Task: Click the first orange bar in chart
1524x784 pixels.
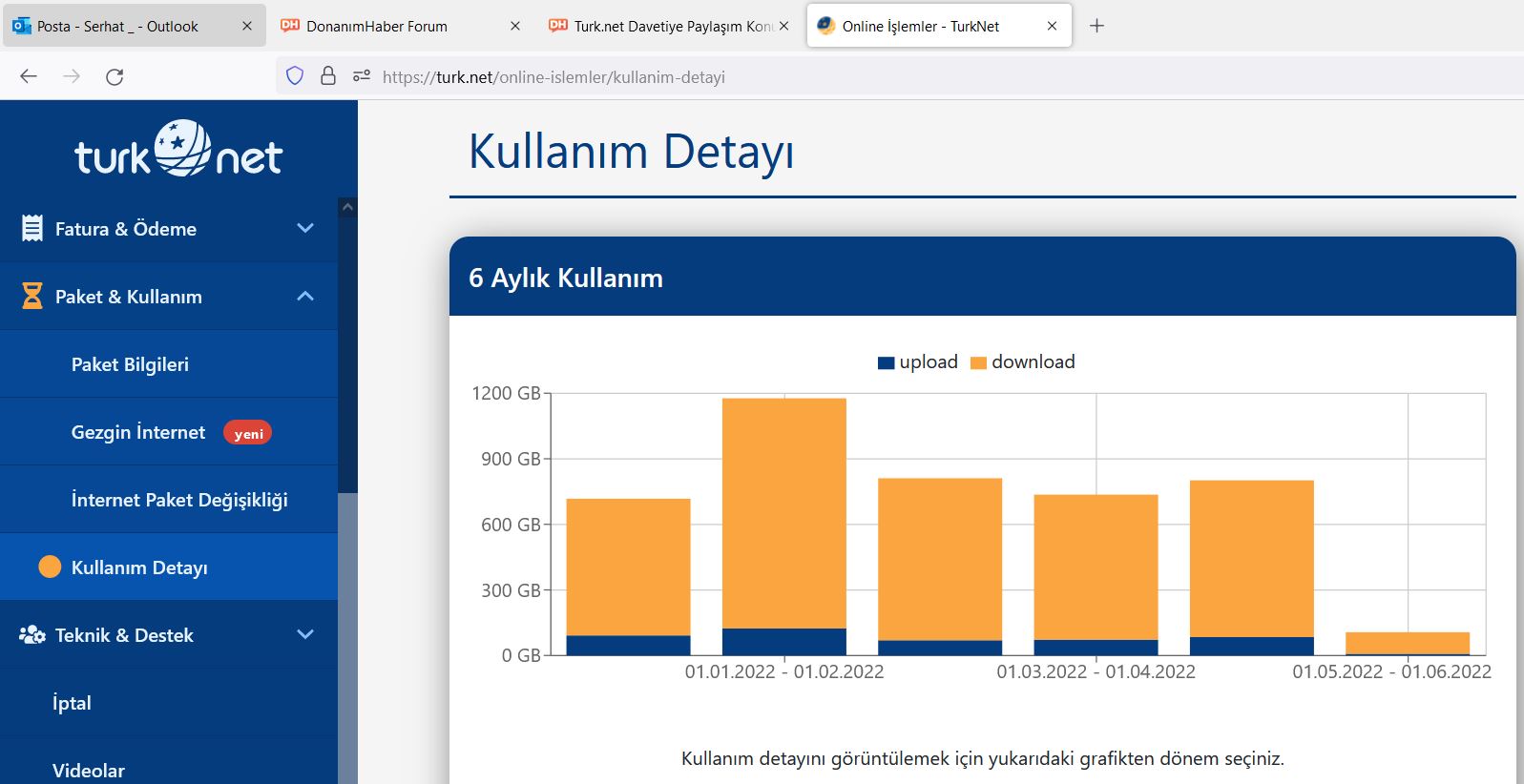Action: (628, 567)
